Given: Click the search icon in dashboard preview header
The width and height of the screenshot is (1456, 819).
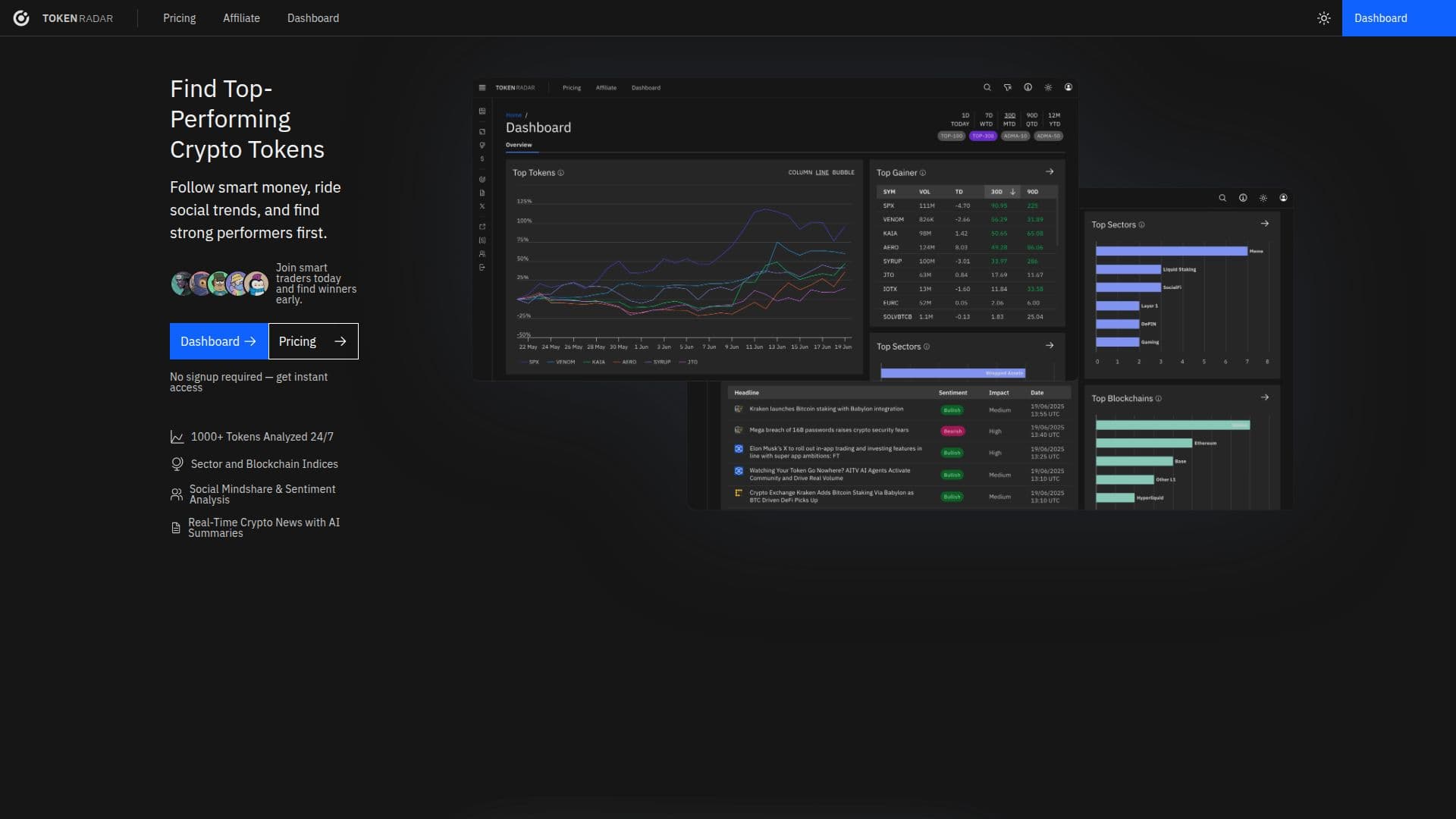Looking at the screenshot, I should 987,87.
